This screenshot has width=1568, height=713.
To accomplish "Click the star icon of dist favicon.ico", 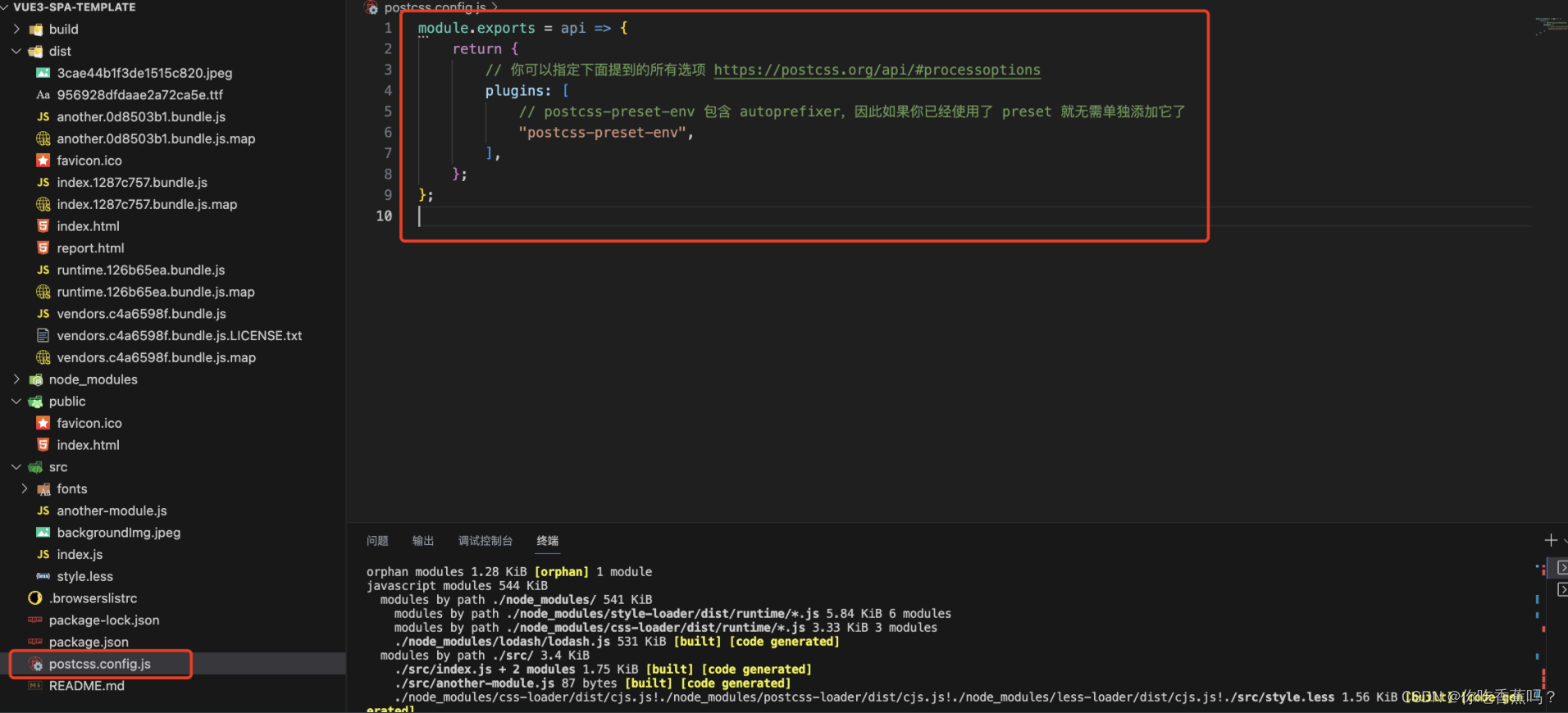I will [43, 161].
